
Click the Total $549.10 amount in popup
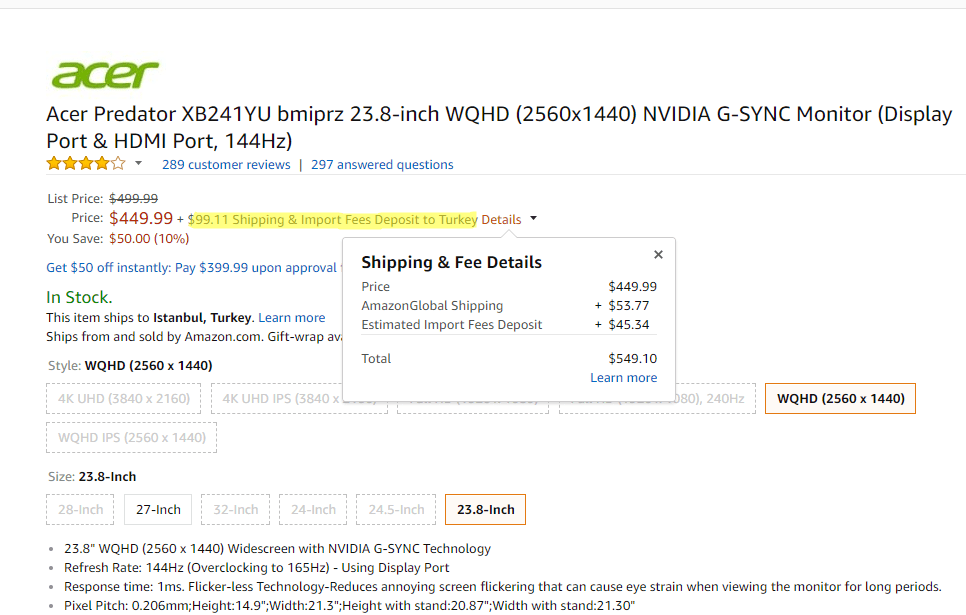pyautogui.click(x=633, y=359)
